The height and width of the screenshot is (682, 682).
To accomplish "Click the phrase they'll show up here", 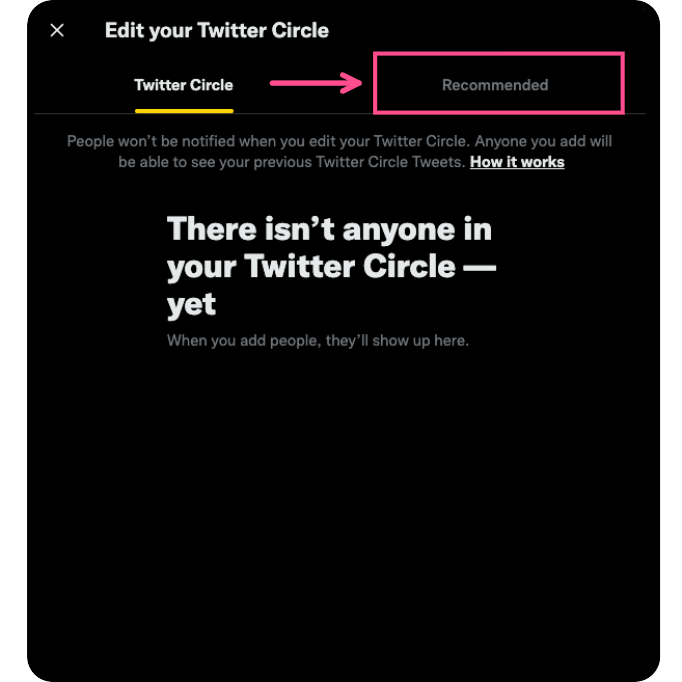I will click(x=397, y=340).
